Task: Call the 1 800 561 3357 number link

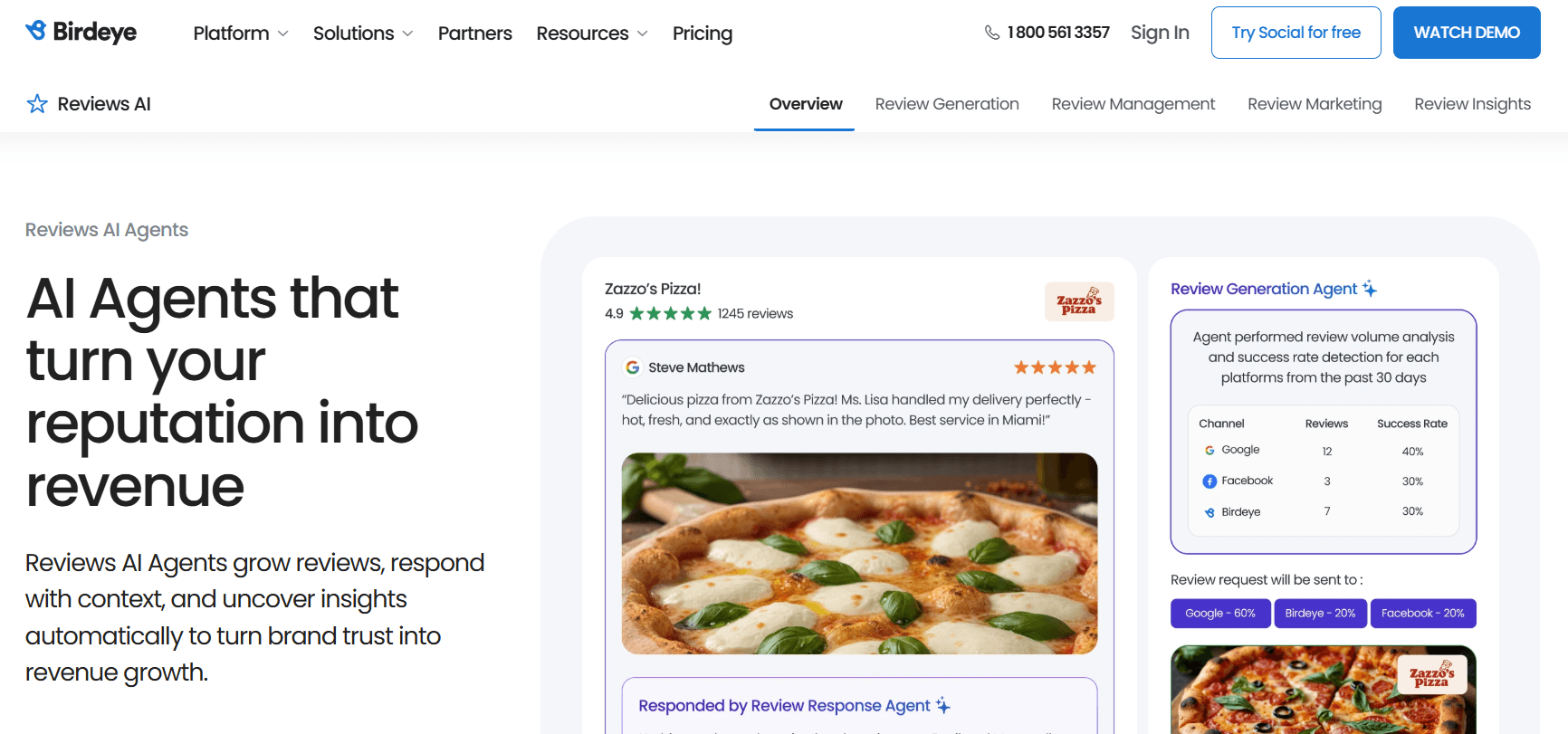Action: pos(1058,33)
